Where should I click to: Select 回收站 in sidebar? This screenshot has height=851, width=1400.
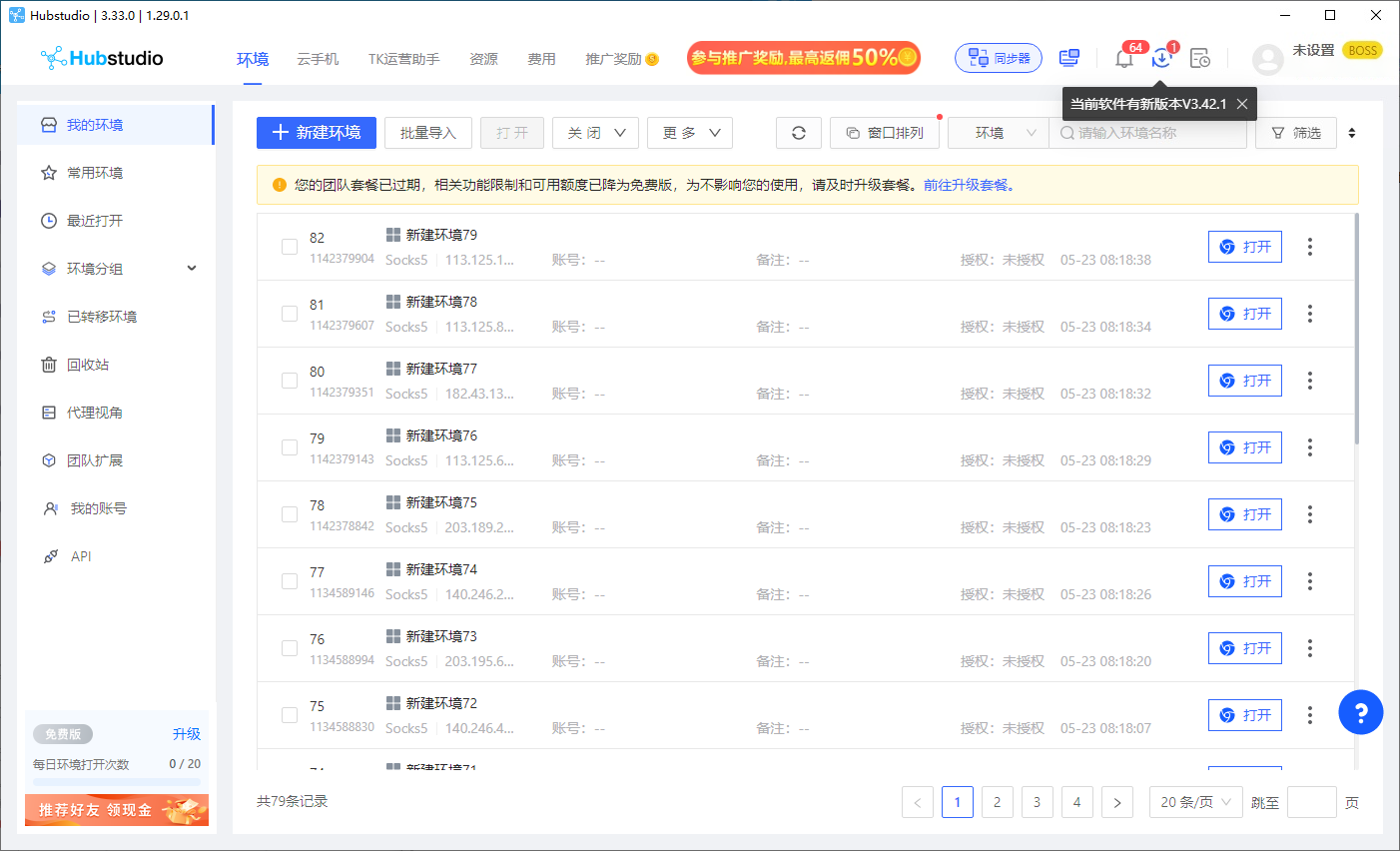(116, 365)
